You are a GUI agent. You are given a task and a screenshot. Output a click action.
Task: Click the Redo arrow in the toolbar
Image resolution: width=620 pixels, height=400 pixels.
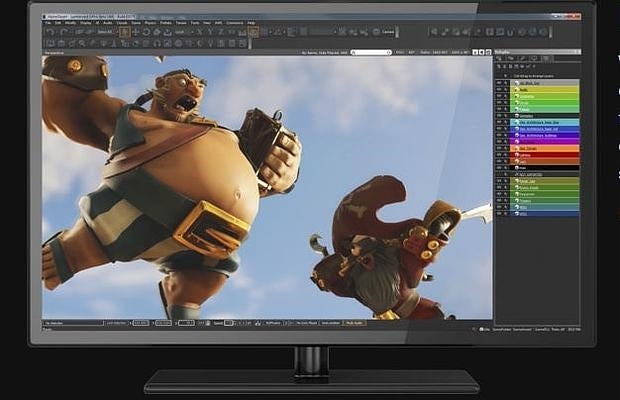(63, 32)
